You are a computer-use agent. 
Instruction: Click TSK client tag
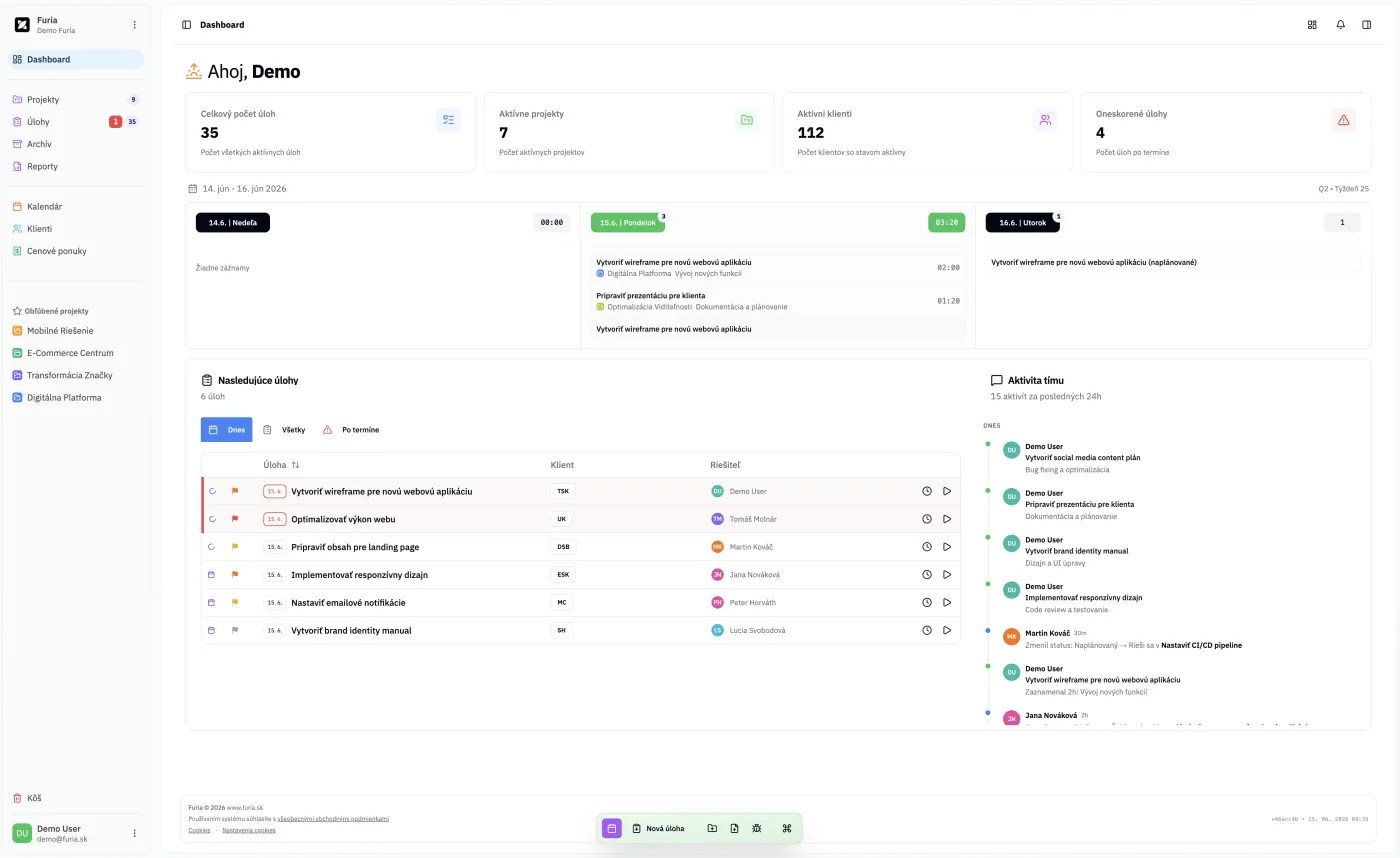pyautogui.click(x=563, y=491)
